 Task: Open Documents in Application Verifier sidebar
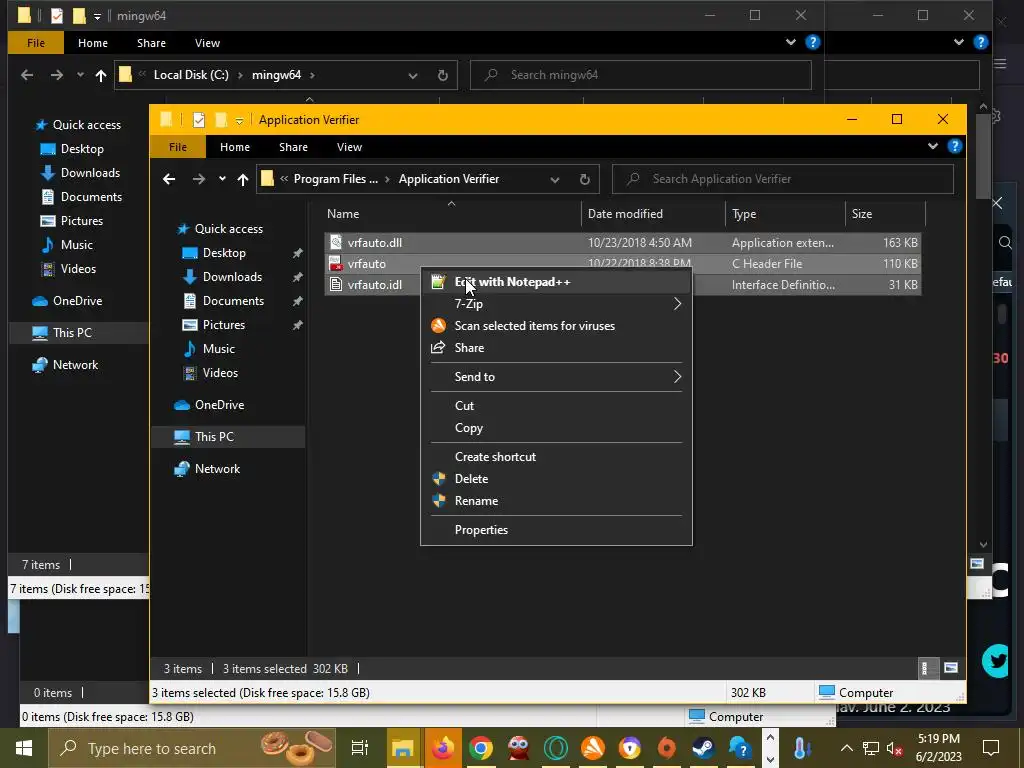pos(233,301)
